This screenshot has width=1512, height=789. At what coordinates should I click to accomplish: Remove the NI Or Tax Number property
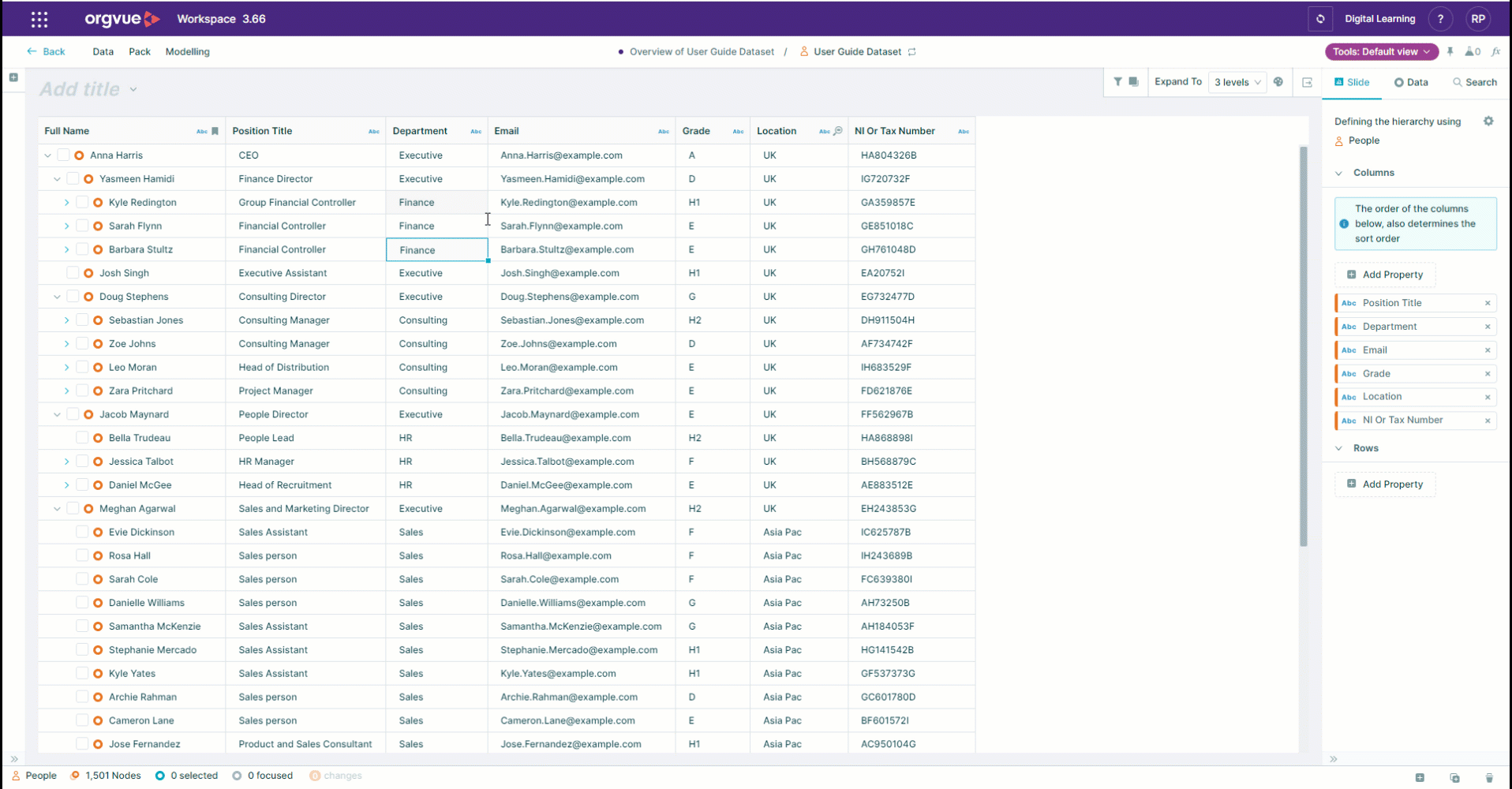[x=1488, y=421]
